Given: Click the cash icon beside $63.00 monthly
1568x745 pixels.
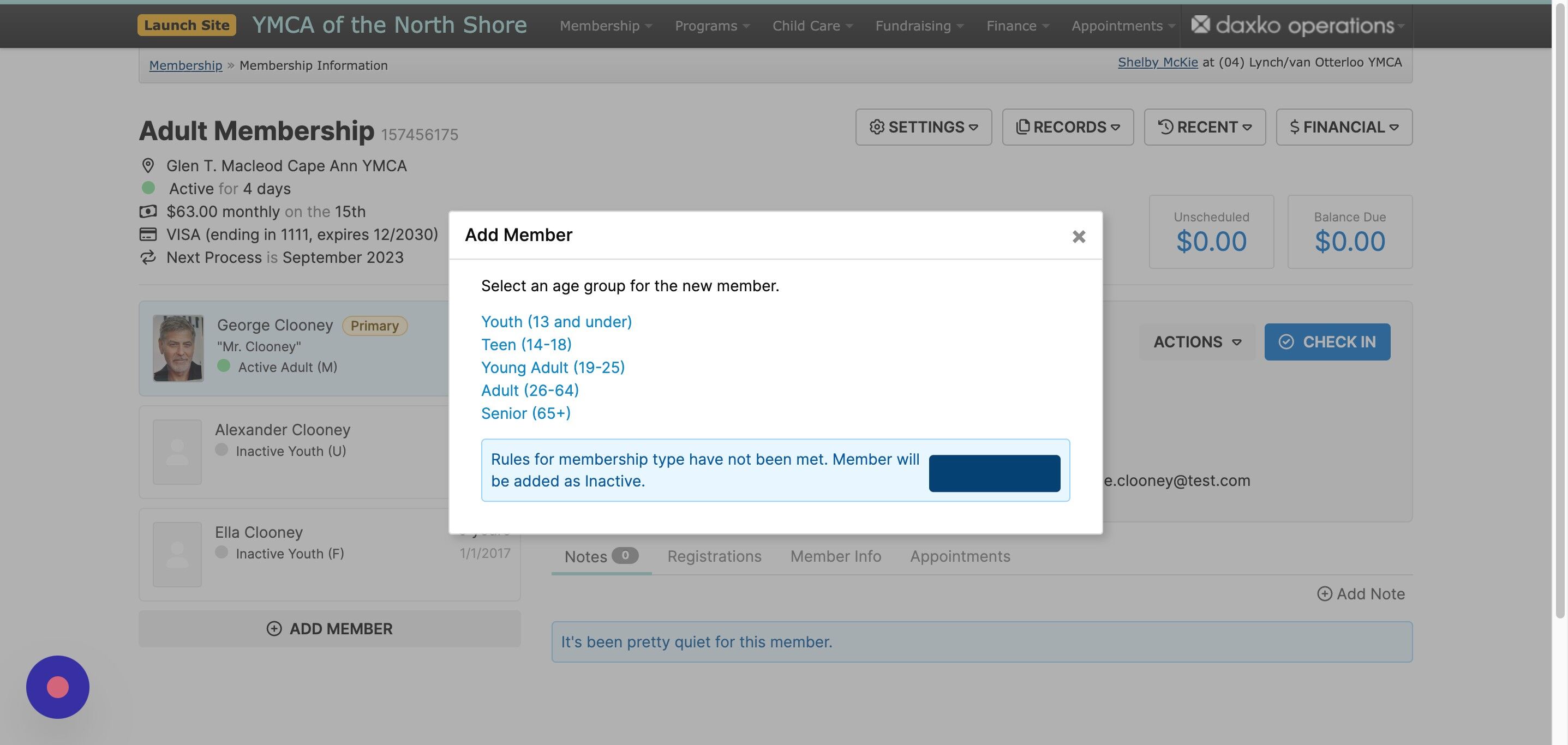Looking at the screenshot, I should click(148, 212).
